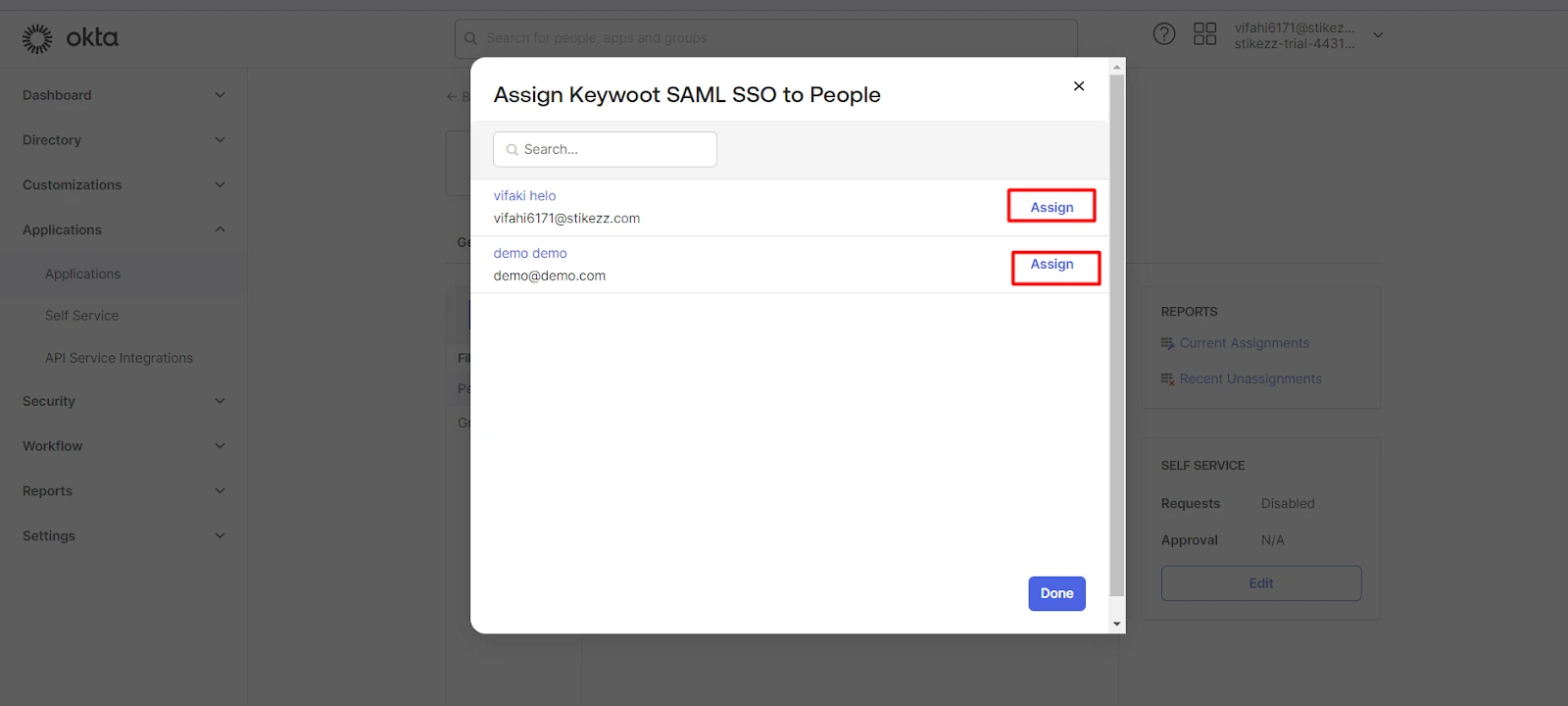Expand the Settings menu chevron
This screenshot has width=1568, height=706.
tap(220, 536)
